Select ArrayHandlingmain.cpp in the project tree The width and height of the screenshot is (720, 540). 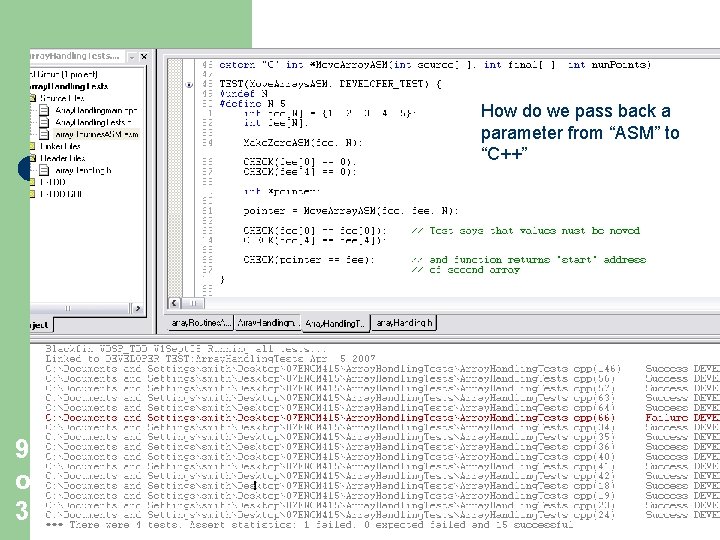[96, 110]
